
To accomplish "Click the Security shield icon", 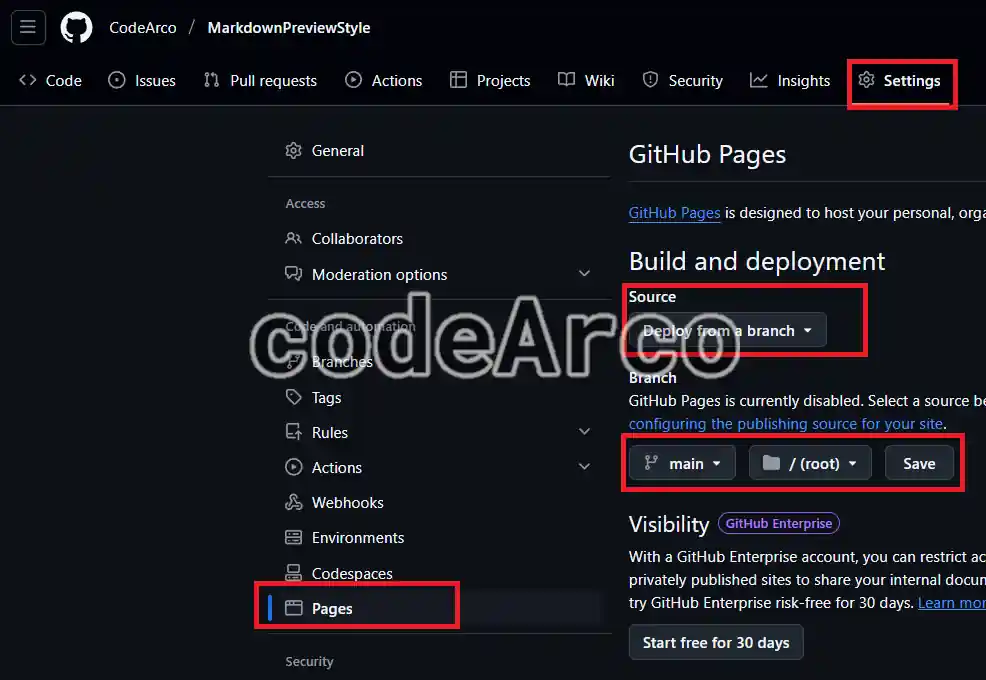I will pyautogui.click(x=650, y=80).
